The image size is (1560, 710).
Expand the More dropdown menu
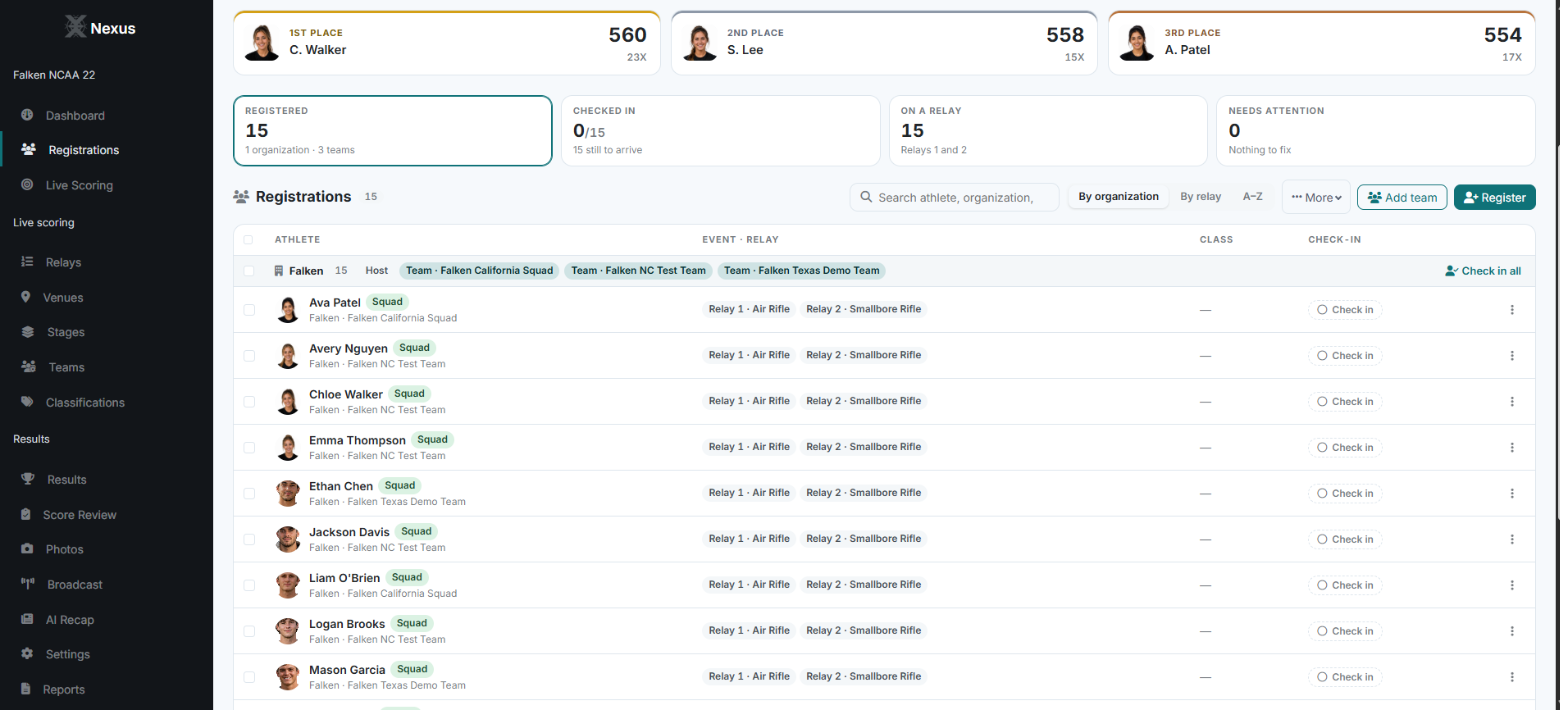1316,198
